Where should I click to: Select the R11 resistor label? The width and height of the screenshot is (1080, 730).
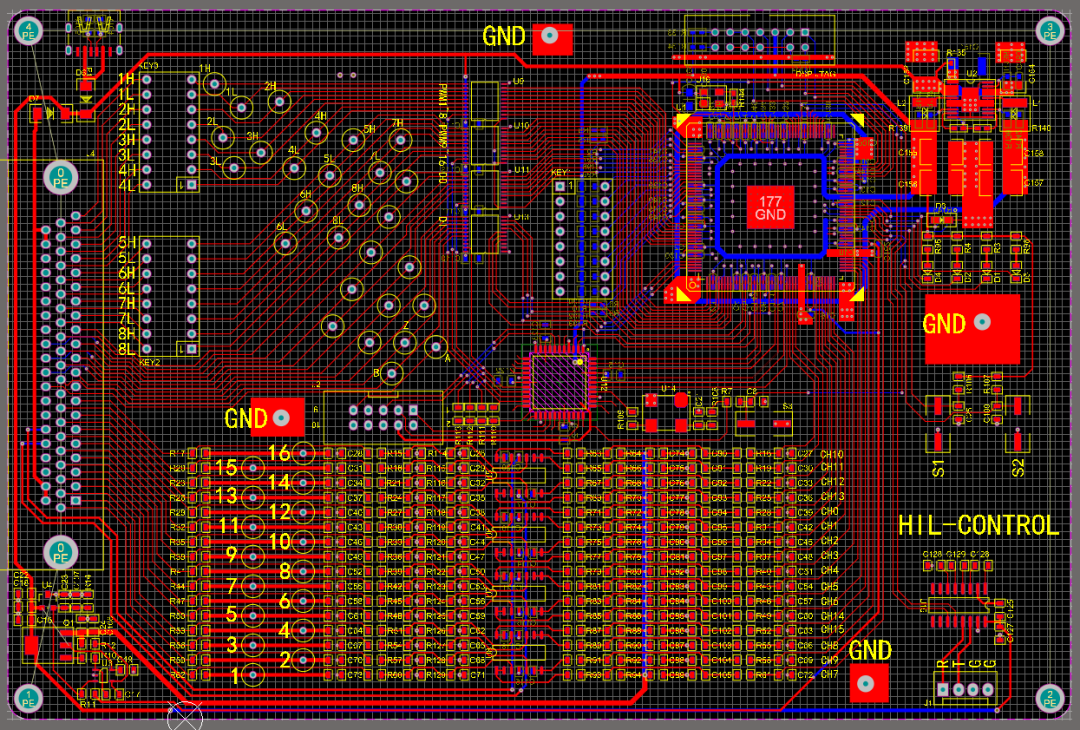[87, 705]
